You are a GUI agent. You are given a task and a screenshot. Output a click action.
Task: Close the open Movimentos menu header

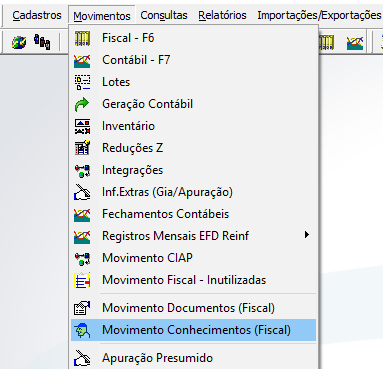point(102,15)
